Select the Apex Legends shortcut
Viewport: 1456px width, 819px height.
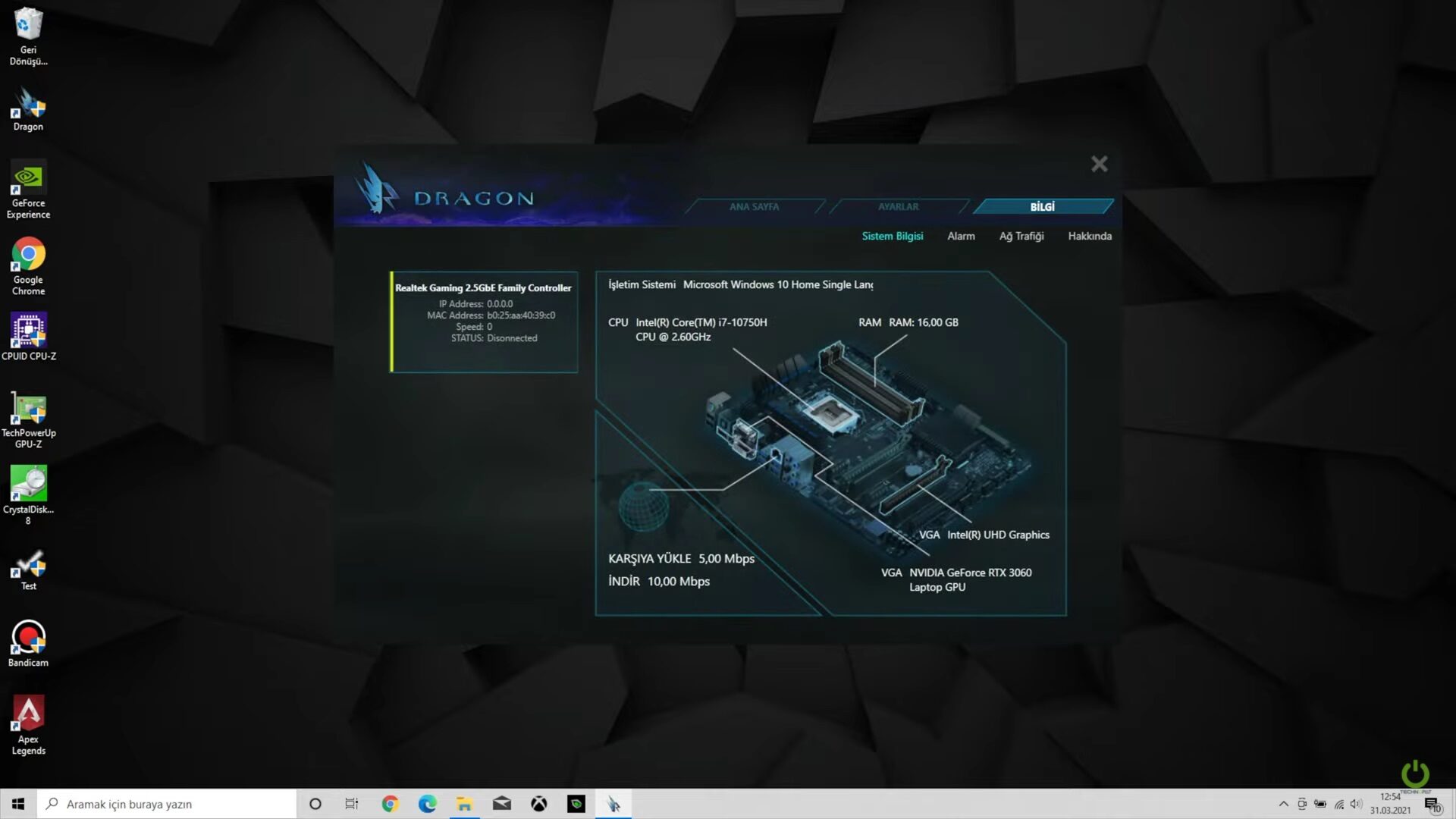[28, 723]
